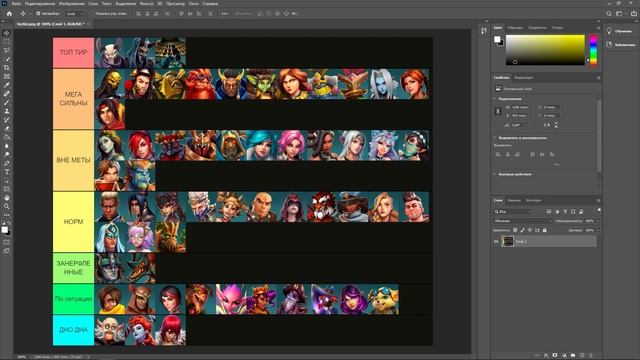This screenshot has height=360, width=640.
Task: Add layer style with the fx icon
Action: (546, 355)
